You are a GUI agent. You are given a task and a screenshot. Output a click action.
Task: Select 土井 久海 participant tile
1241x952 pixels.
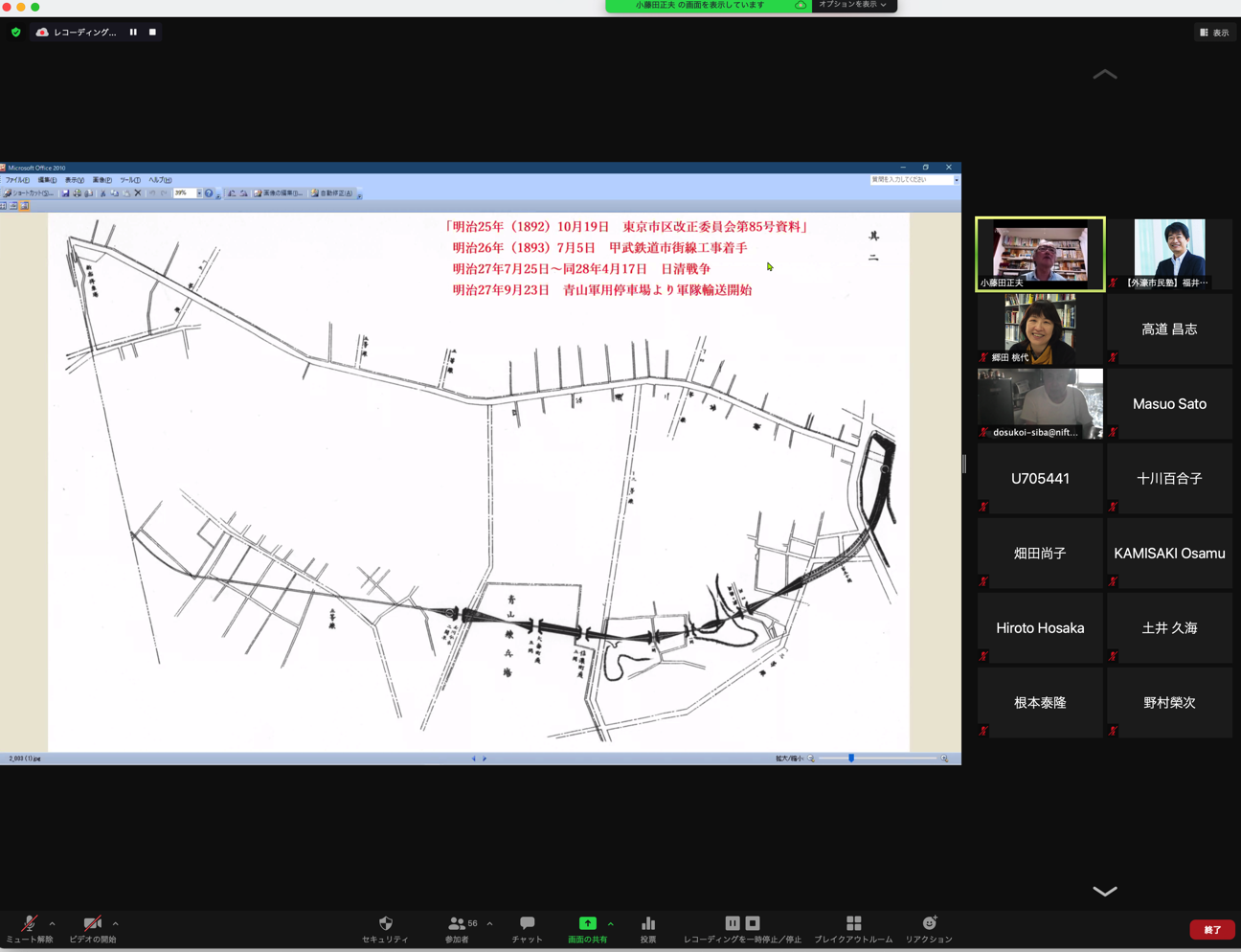click(x=1169, y=627)
